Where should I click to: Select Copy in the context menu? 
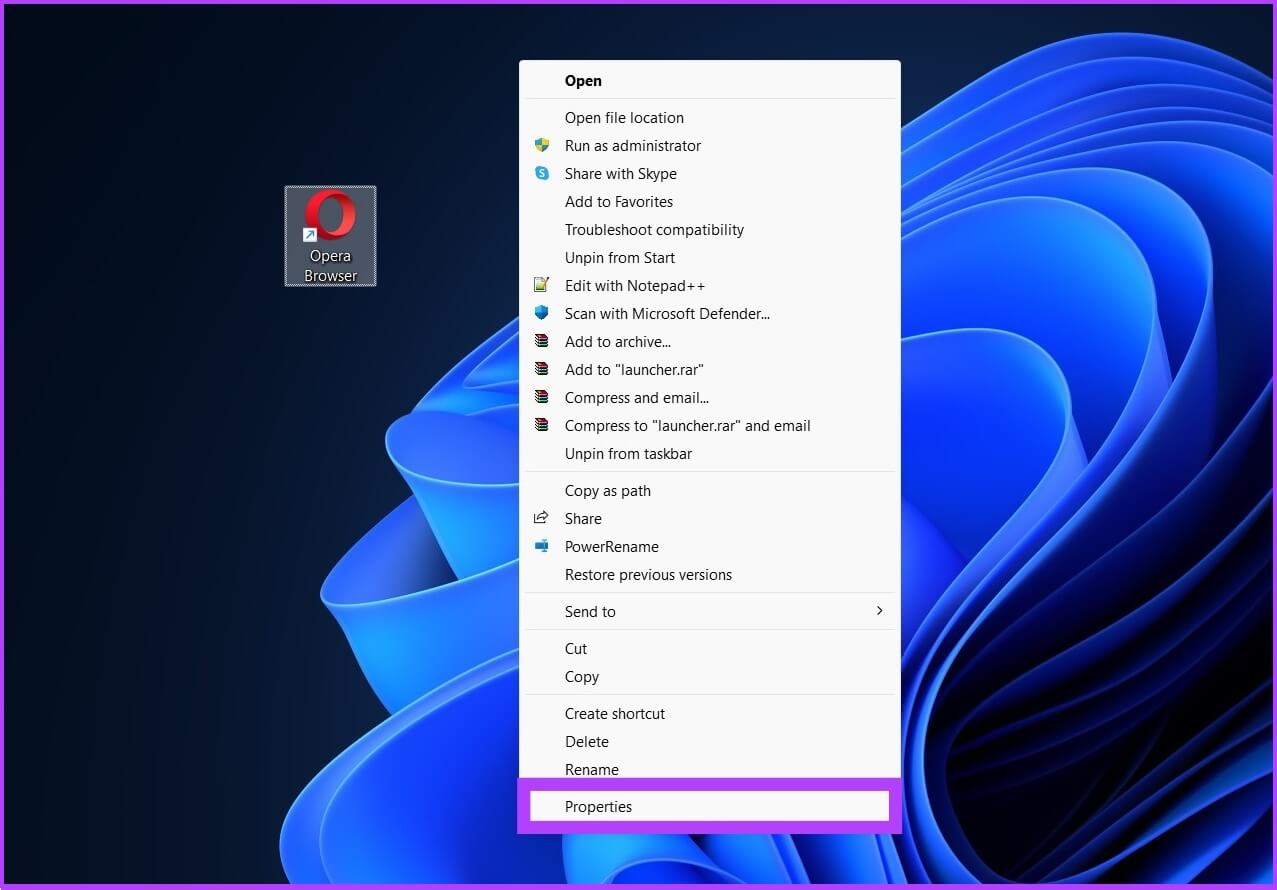point(710,676)
